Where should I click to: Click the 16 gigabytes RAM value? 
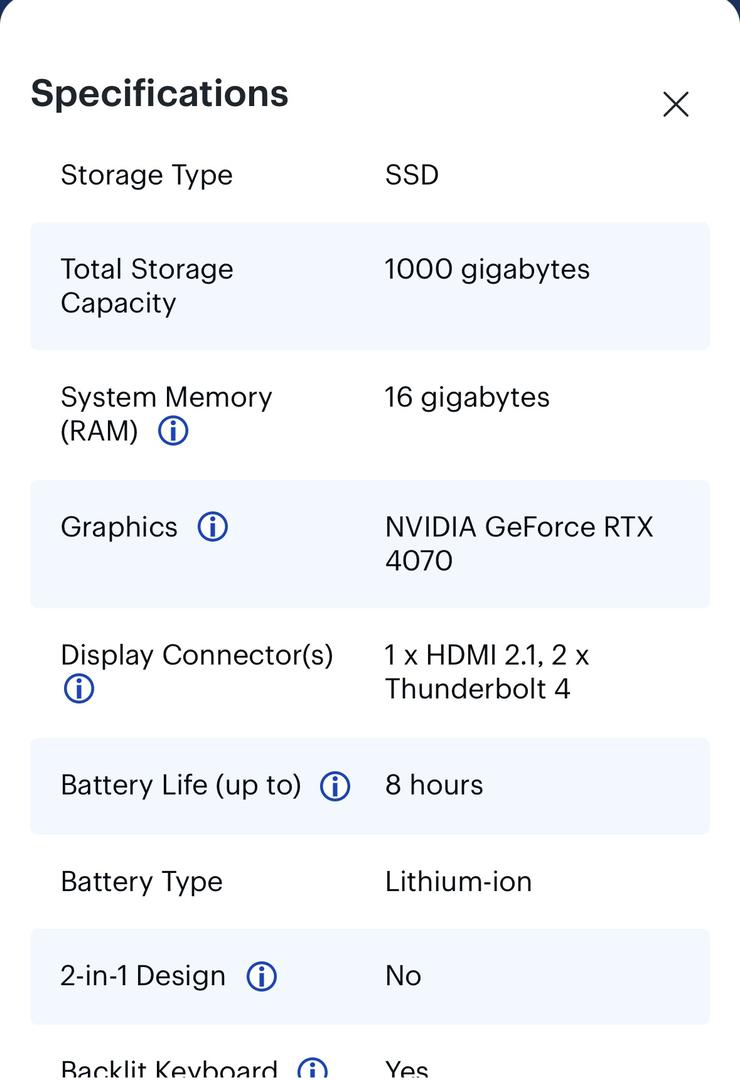(x=467, y=397)
